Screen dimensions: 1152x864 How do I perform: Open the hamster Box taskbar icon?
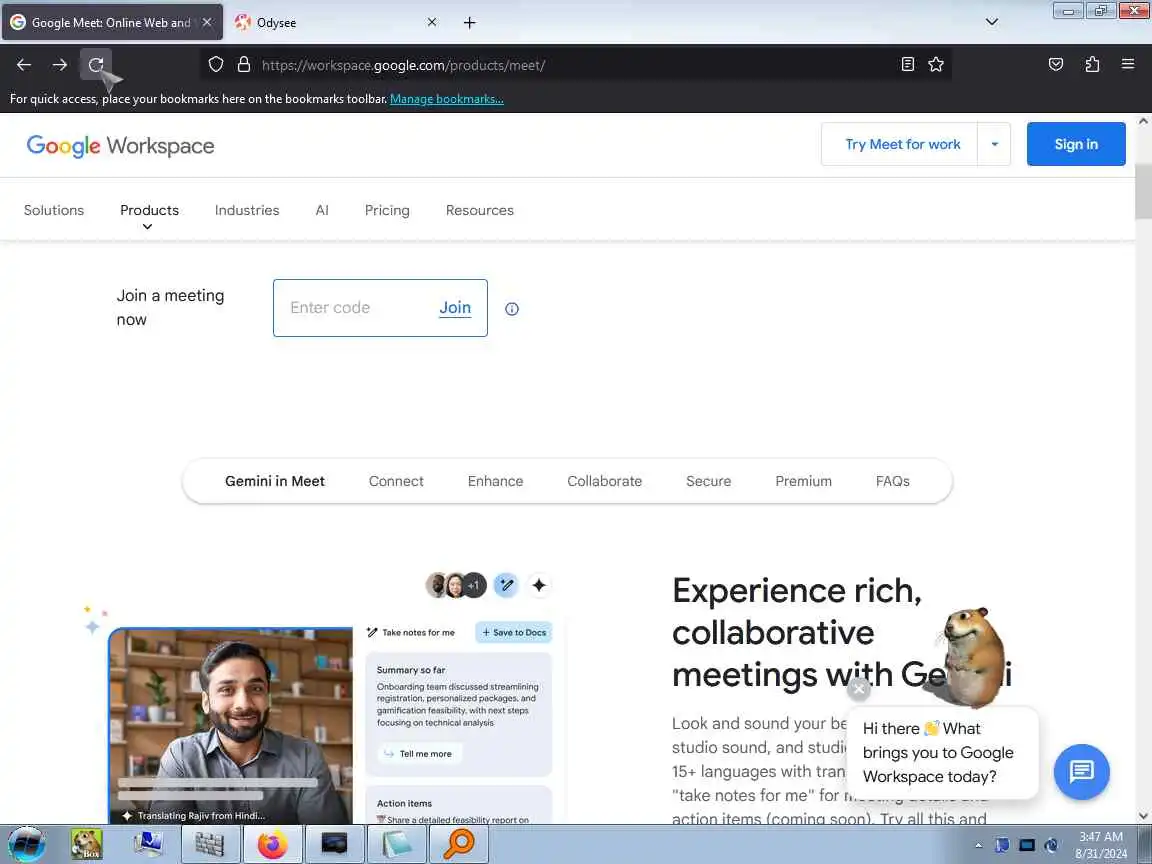click(x=87, y=844)
